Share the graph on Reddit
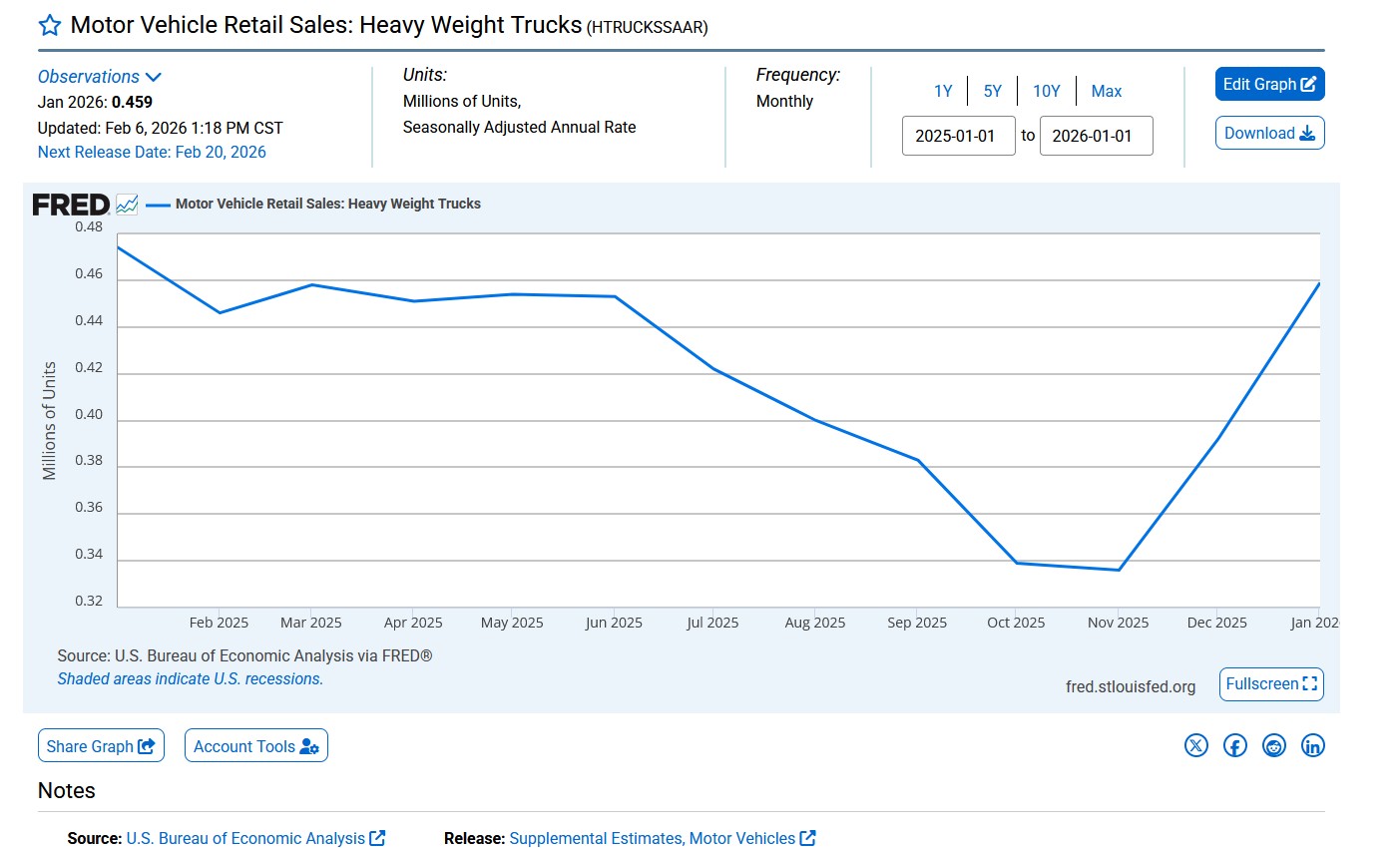Image resolution: width=1400 pixels, height=848 pixels. click(1274, 745)
